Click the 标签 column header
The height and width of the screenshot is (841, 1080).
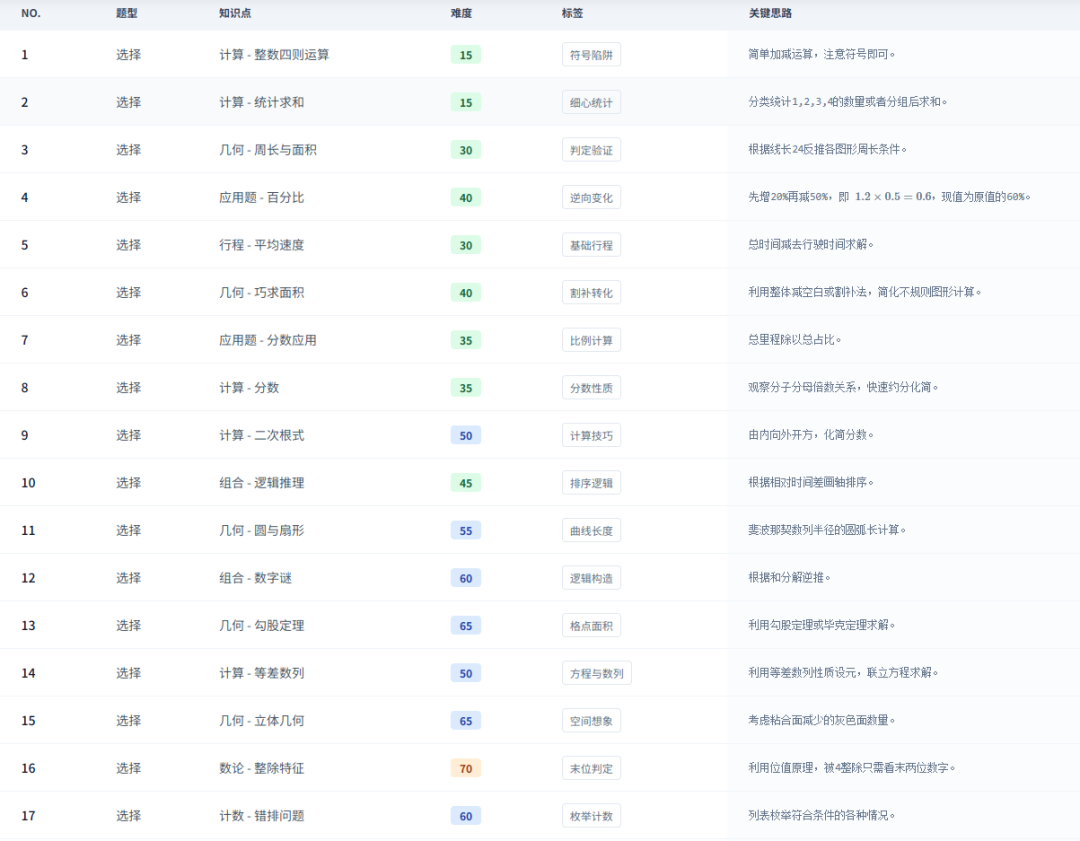[x=572, y=14]
